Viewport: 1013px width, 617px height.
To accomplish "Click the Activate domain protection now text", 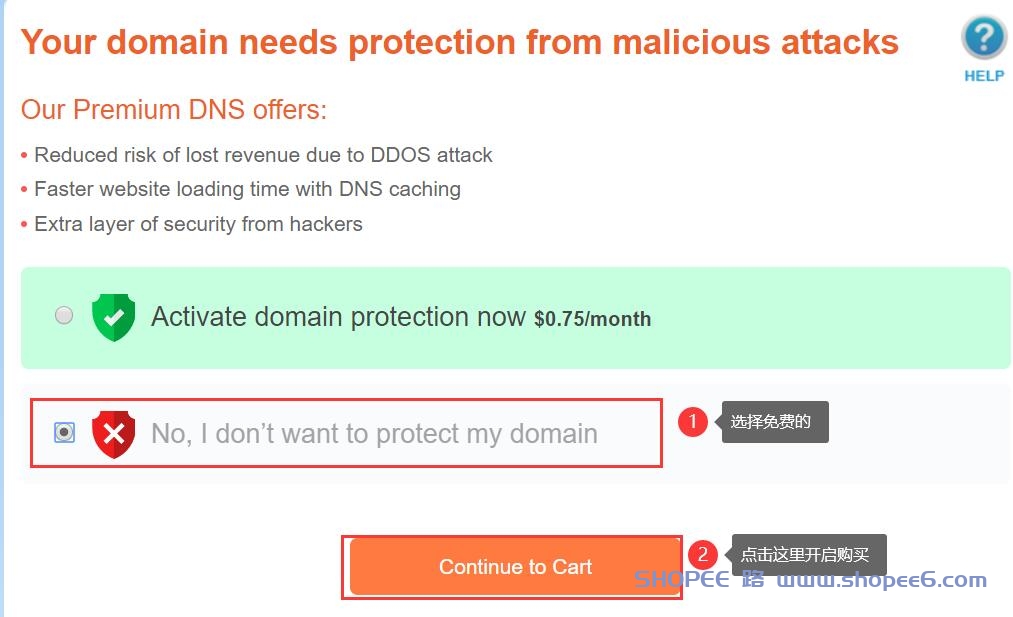I will (338, 317).
